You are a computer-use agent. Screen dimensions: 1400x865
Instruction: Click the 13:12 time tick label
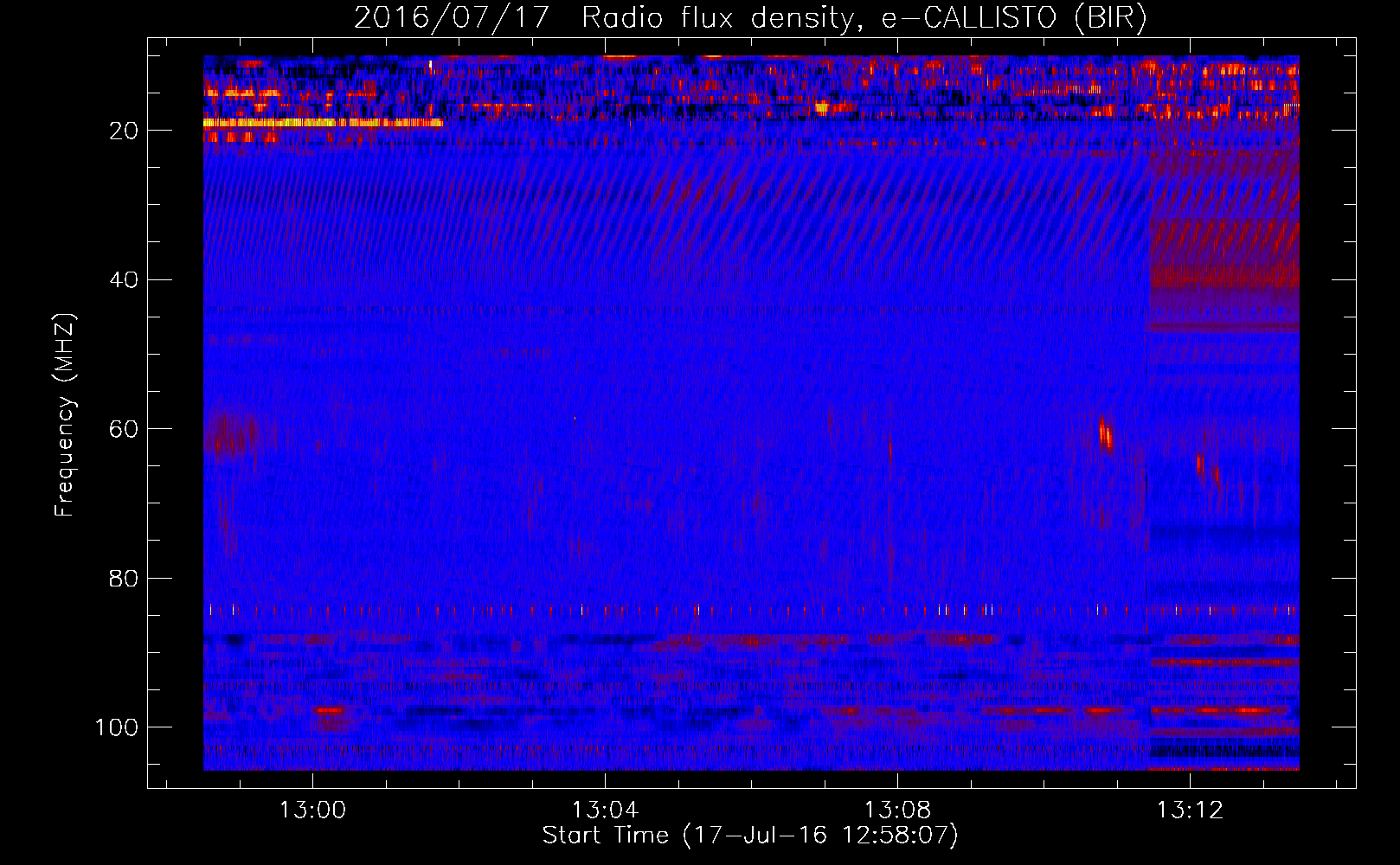[x=1190, y=810]
